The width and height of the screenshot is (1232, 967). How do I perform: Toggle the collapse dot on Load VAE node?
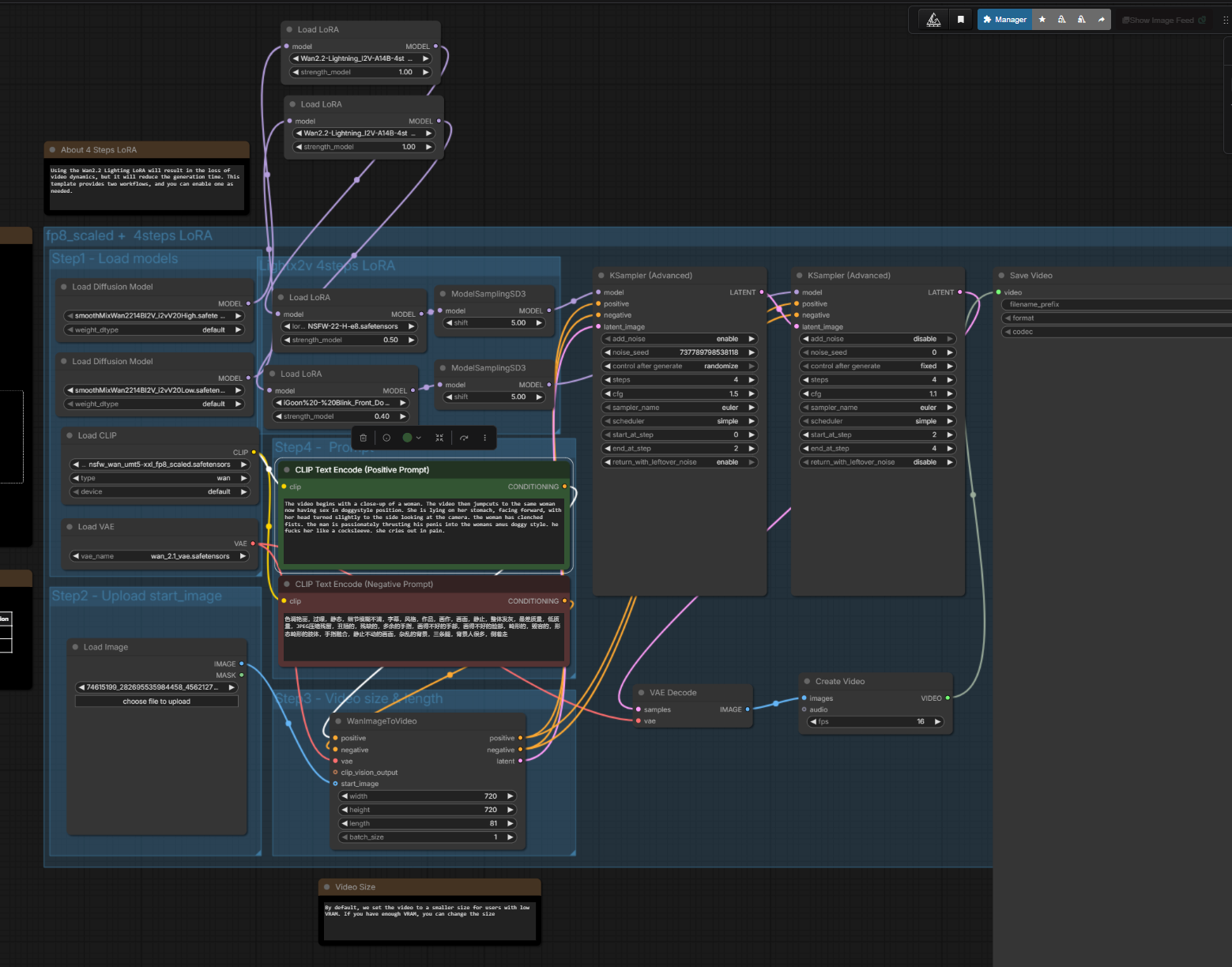(70, 527)
